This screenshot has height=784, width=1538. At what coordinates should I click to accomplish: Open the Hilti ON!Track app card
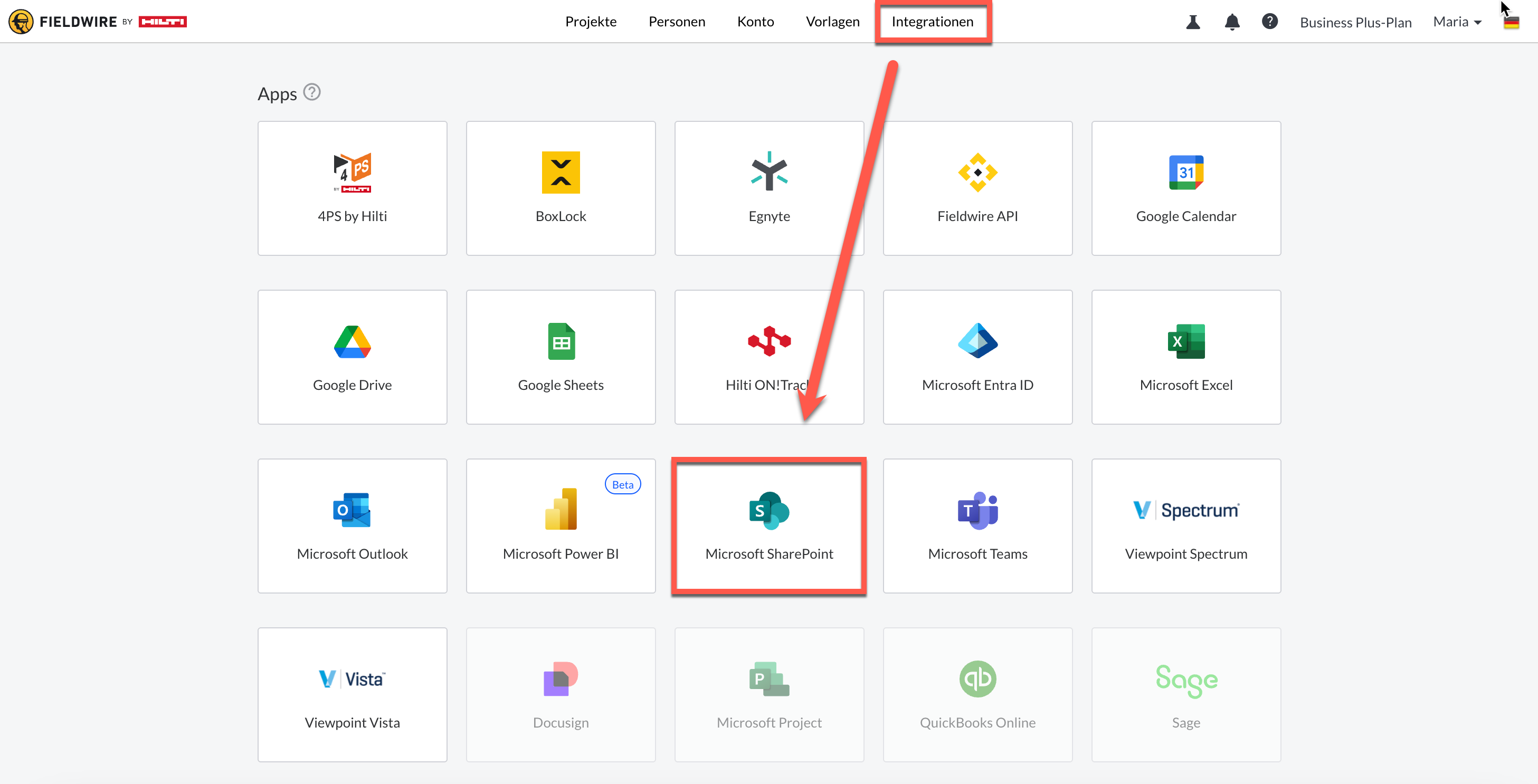point(769,357)
